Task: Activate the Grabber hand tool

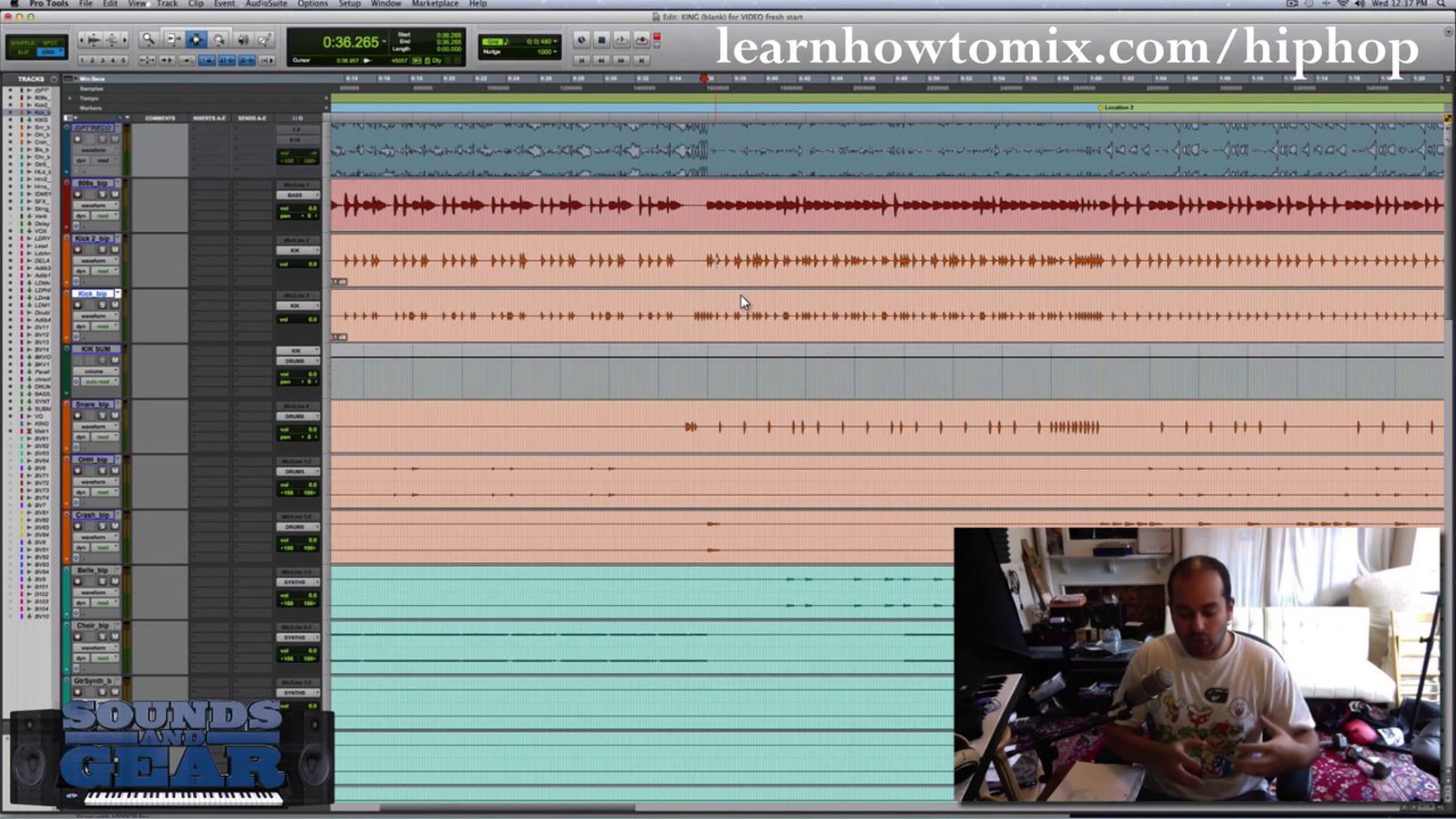Action: pos(219,40)
